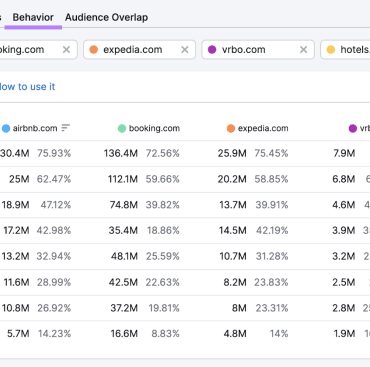Select the 16.6M booking.com value
Image resolution: width=370 pixels, height=367 pixels.
click(124, 334)
